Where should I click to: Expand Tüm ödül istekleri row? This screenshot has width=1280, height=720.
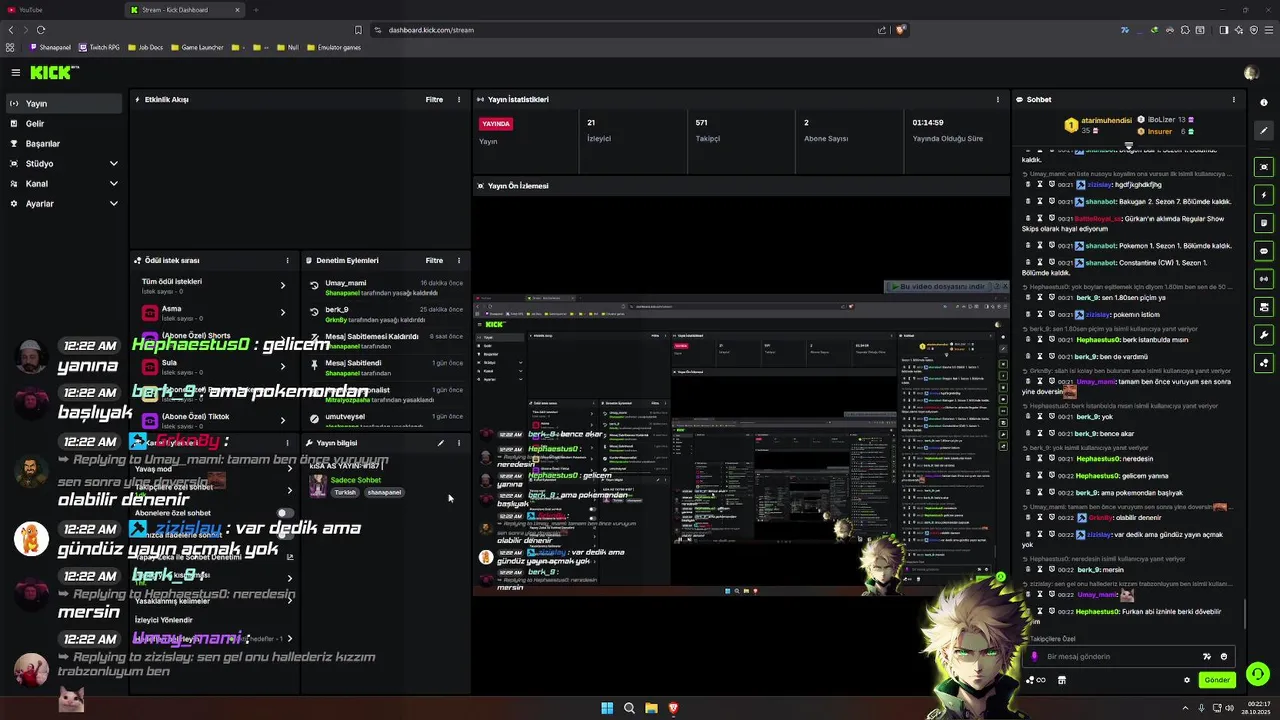click(215, 286)
